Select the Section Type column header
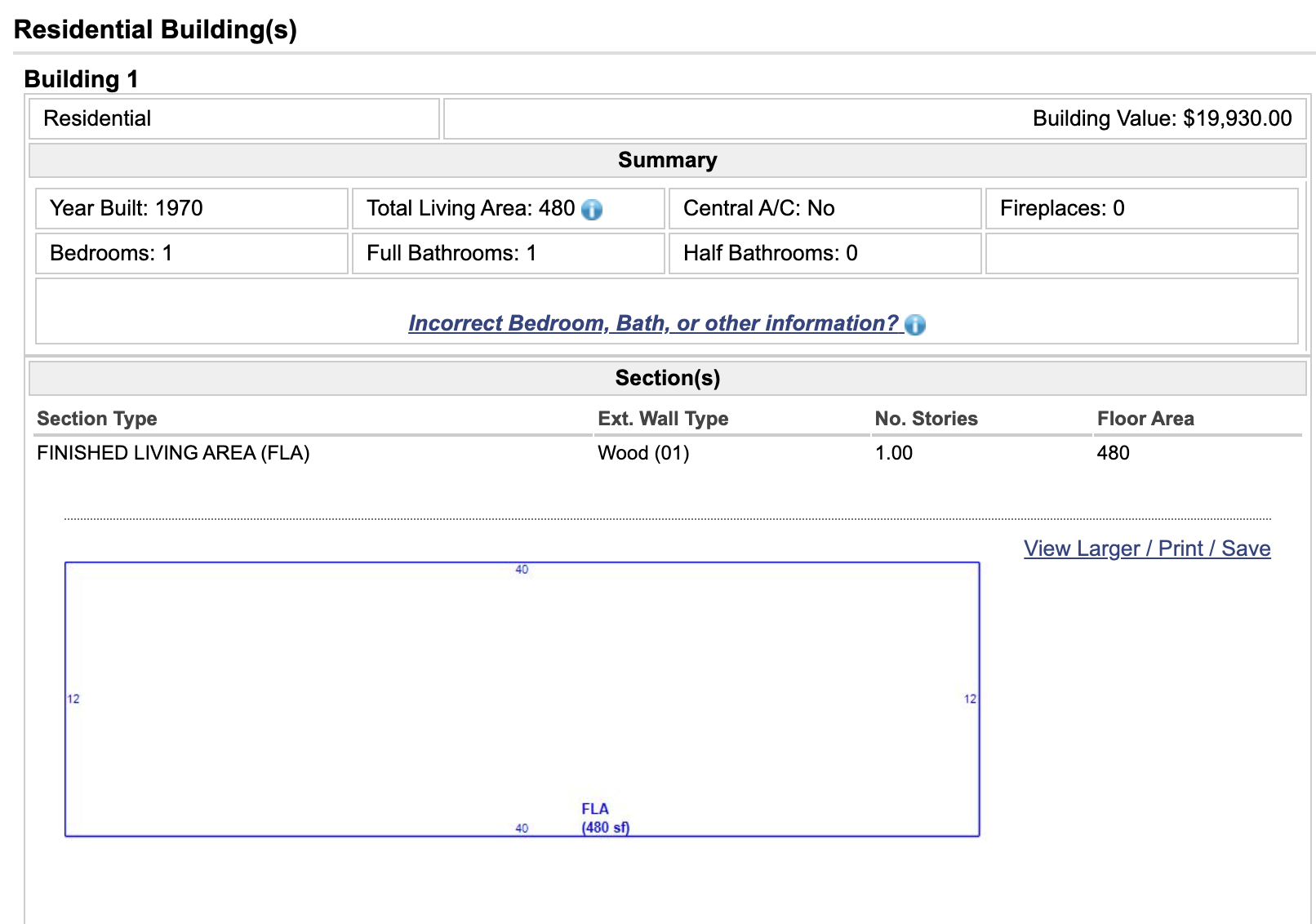This screenshot has height=924, width=1316. 97,419
